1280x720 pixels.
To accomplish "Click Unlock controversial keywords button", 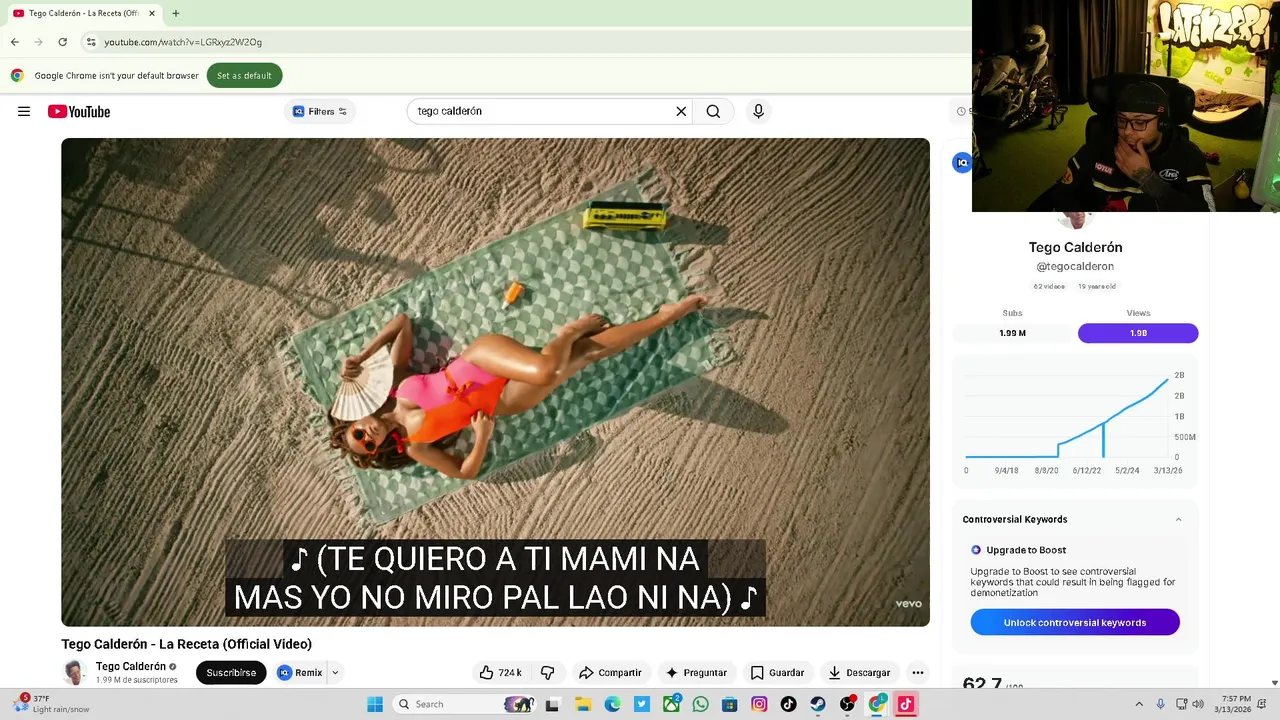I will pos(1075,623).
